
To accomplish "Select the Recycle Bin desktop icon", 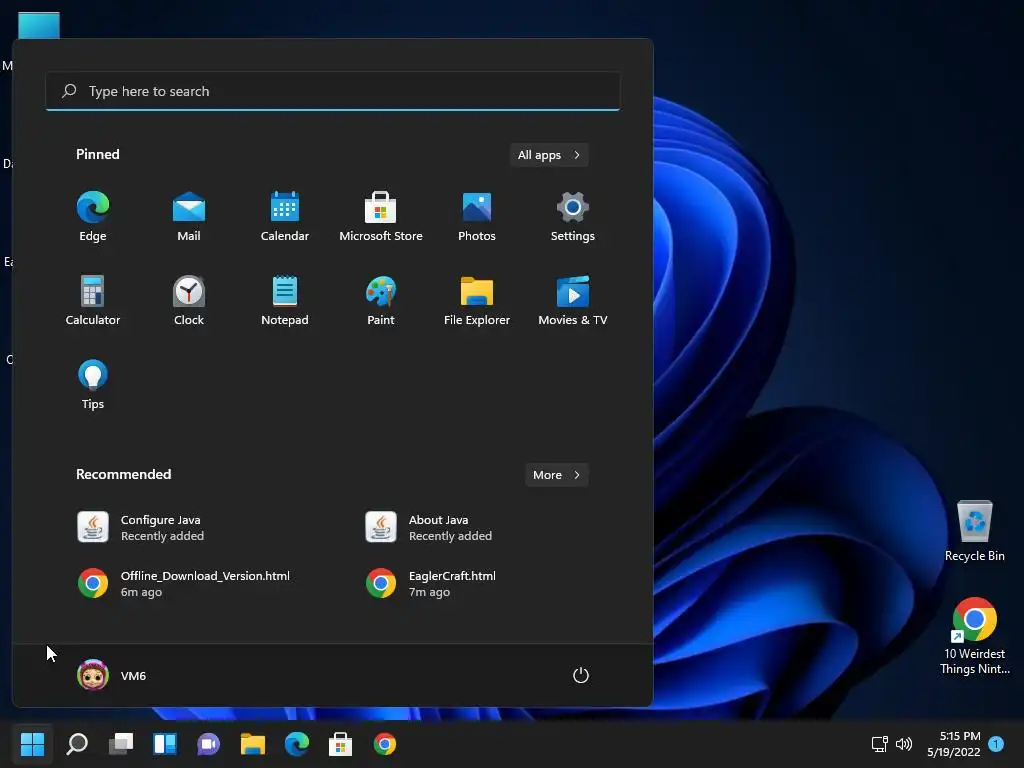I will click(x=974, y=531).
